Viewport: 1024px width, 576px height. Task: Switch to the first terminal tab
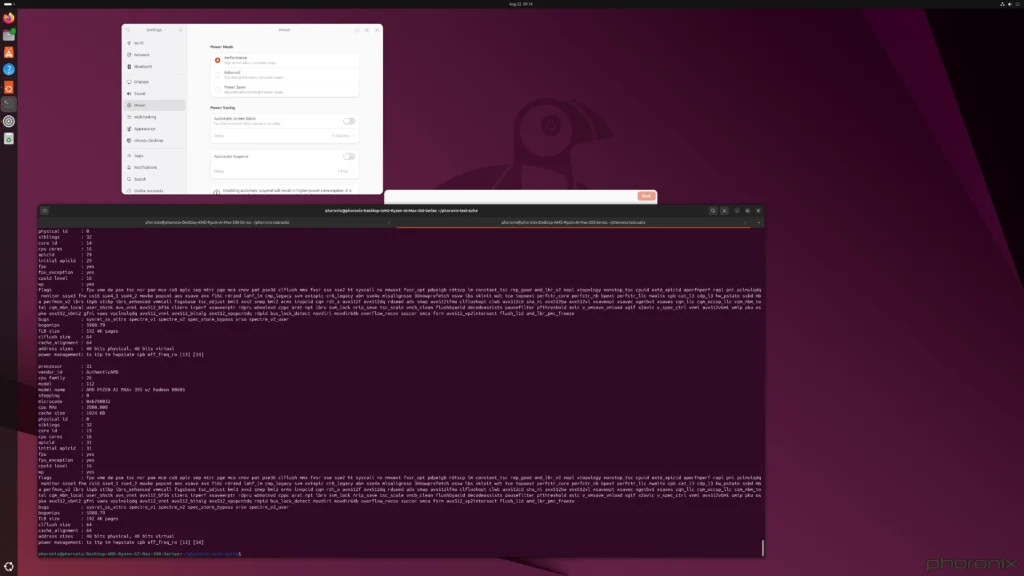point(215,223)
